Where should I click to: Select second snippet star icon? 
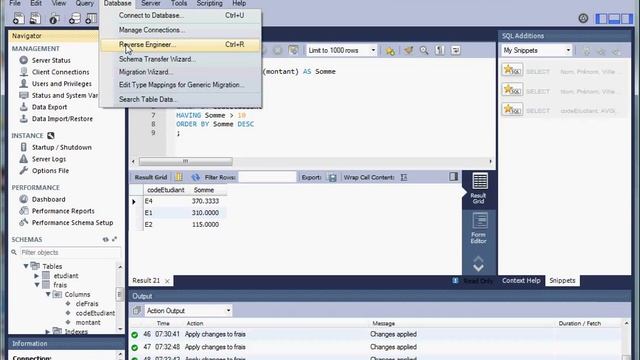point(512,89)
